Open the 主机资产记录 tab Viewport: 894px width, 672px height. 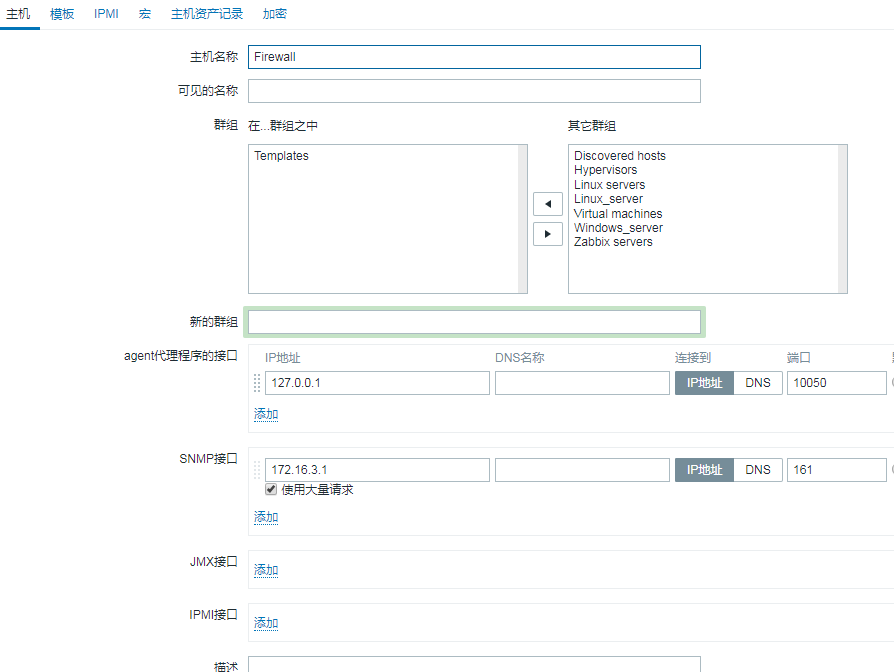point(207,14)
